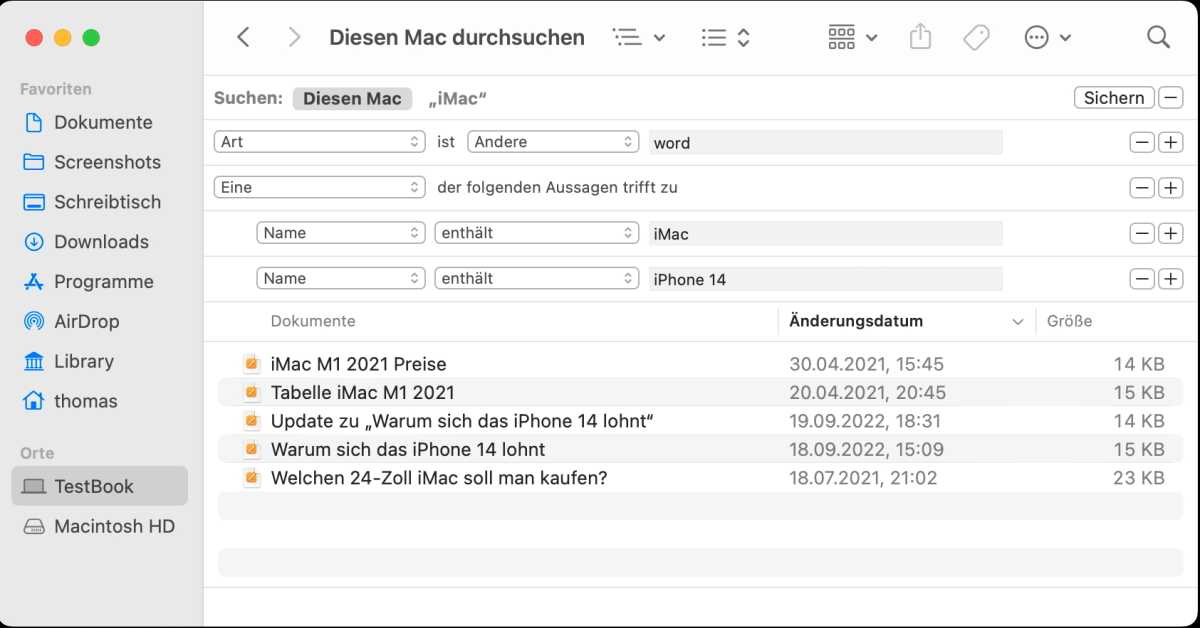Image resolution: width=1200 pixels, height=628 pixels.
Task: Remove the Name enthält iPhone 14 row
Action: tap(1142, 279)
